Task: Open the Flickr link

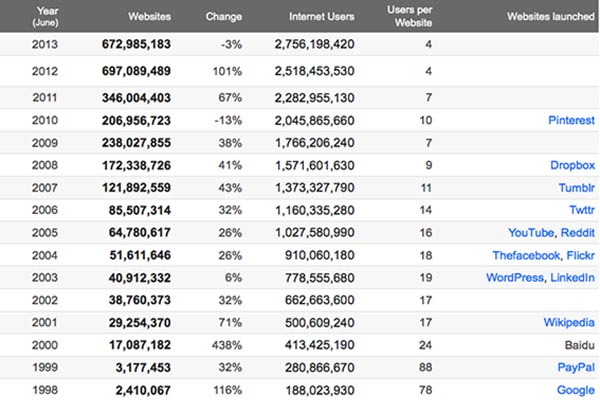Action: (580, 255)
